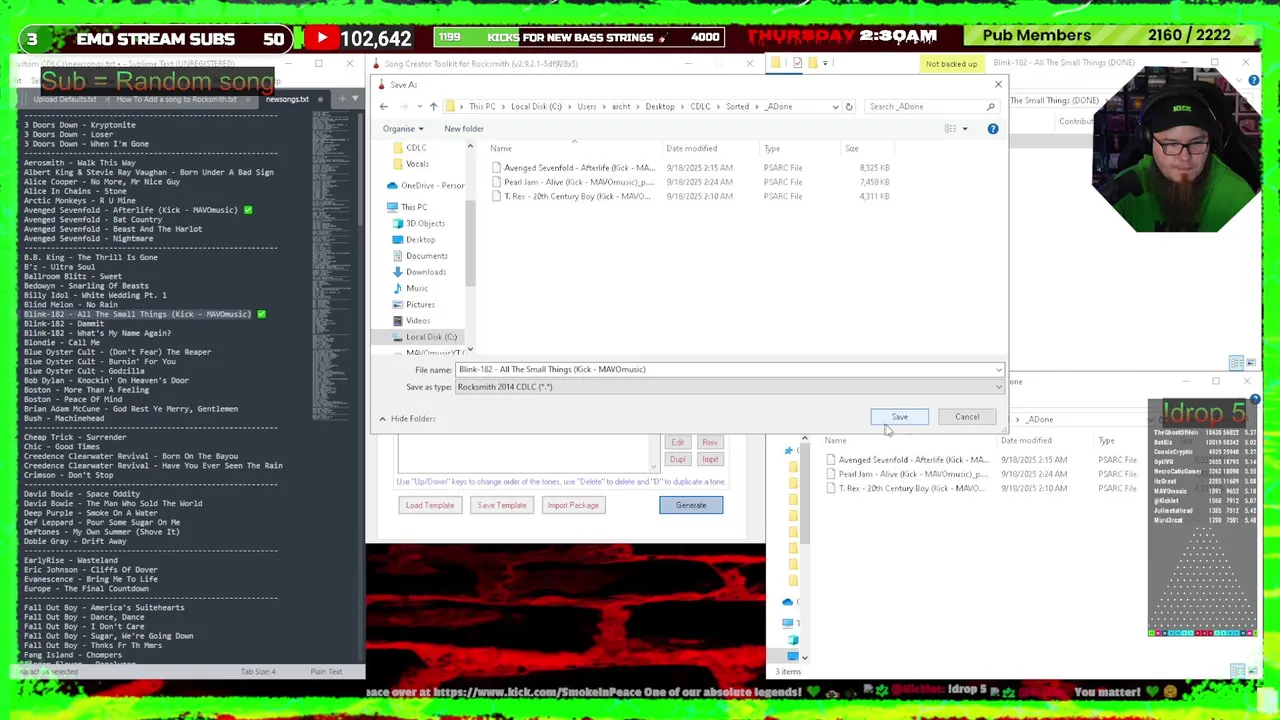
Task: Switch to large icons view in lower Explorer window
Action: pyautogui.click(x=1251, y=670)
